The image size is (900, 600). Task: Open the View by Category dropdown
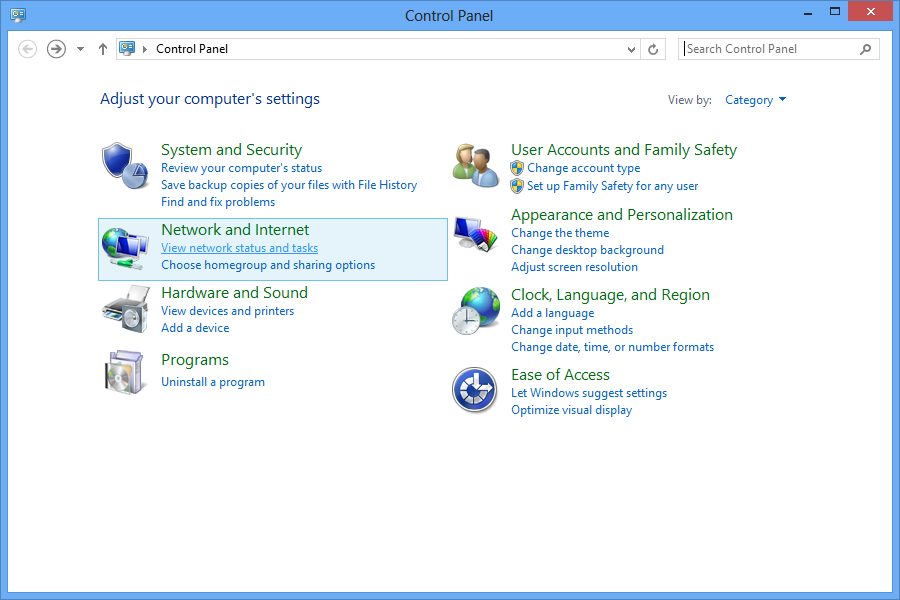point(755,100)
